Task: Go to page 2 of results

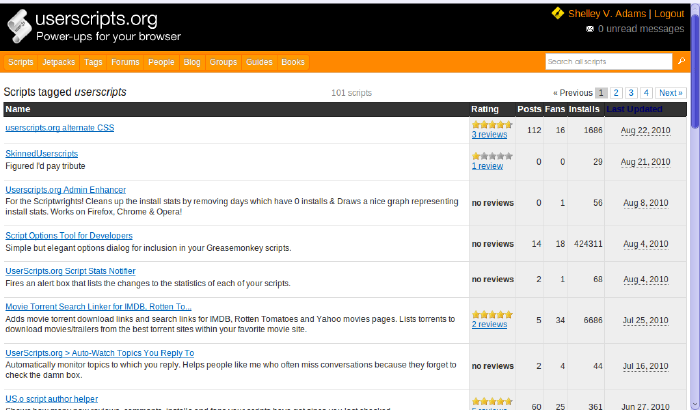Action: coord(616,93)
